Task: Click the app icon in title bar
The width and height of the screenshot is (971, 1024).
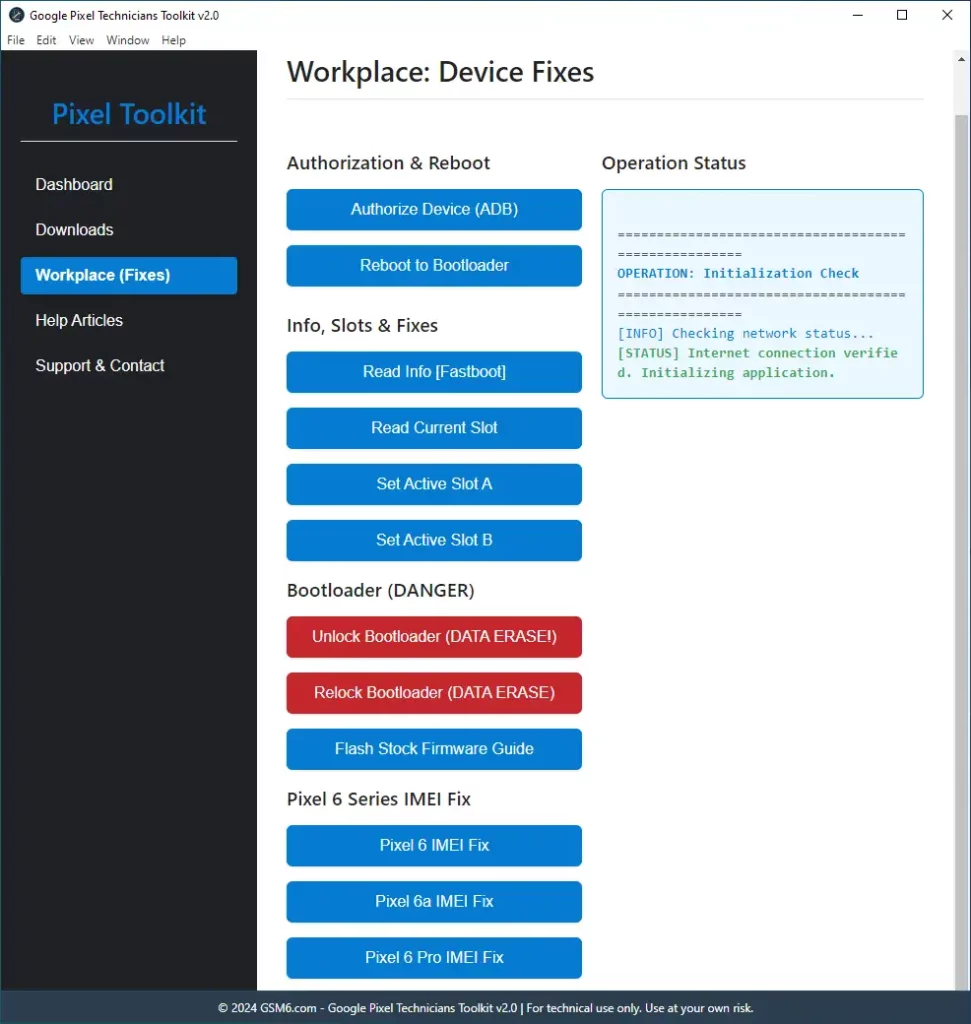Action: (x=16, y=15)
